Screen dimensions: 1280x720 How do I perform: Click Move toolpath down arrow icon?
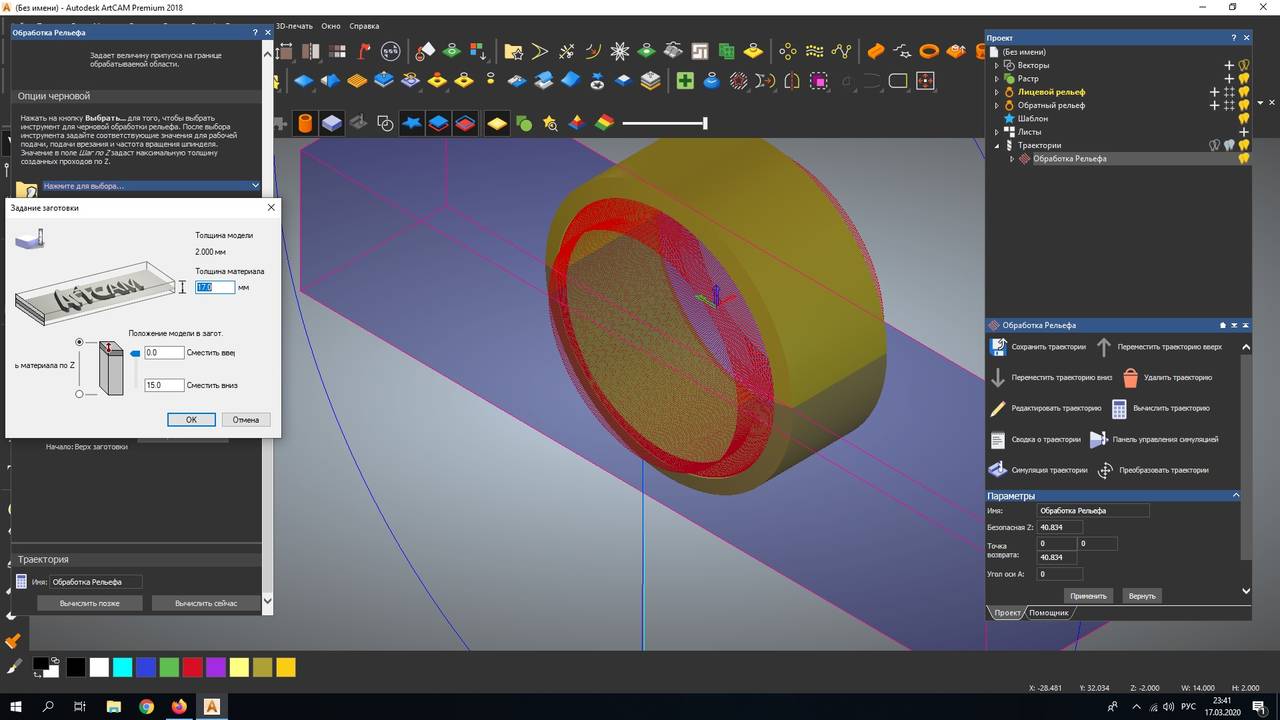coord(997,378)
